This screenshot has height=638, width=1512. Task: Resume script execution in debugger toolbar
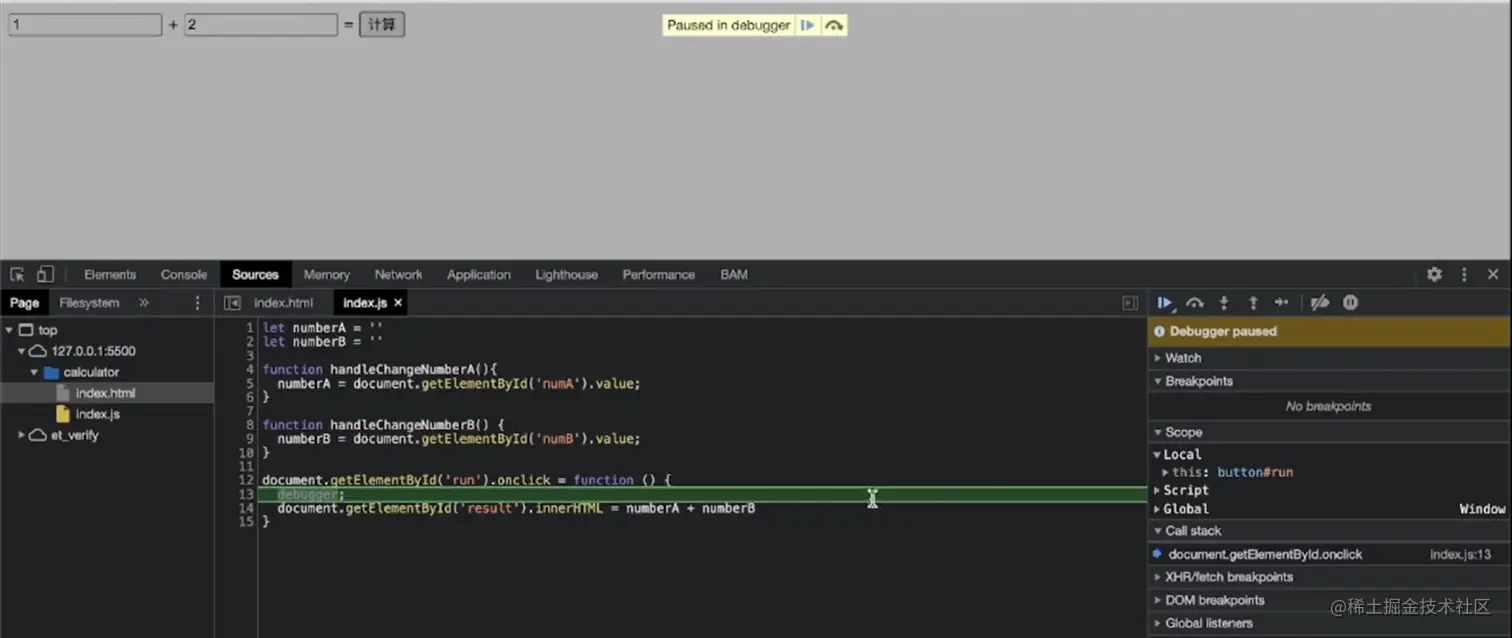(x=1165, y=302)
